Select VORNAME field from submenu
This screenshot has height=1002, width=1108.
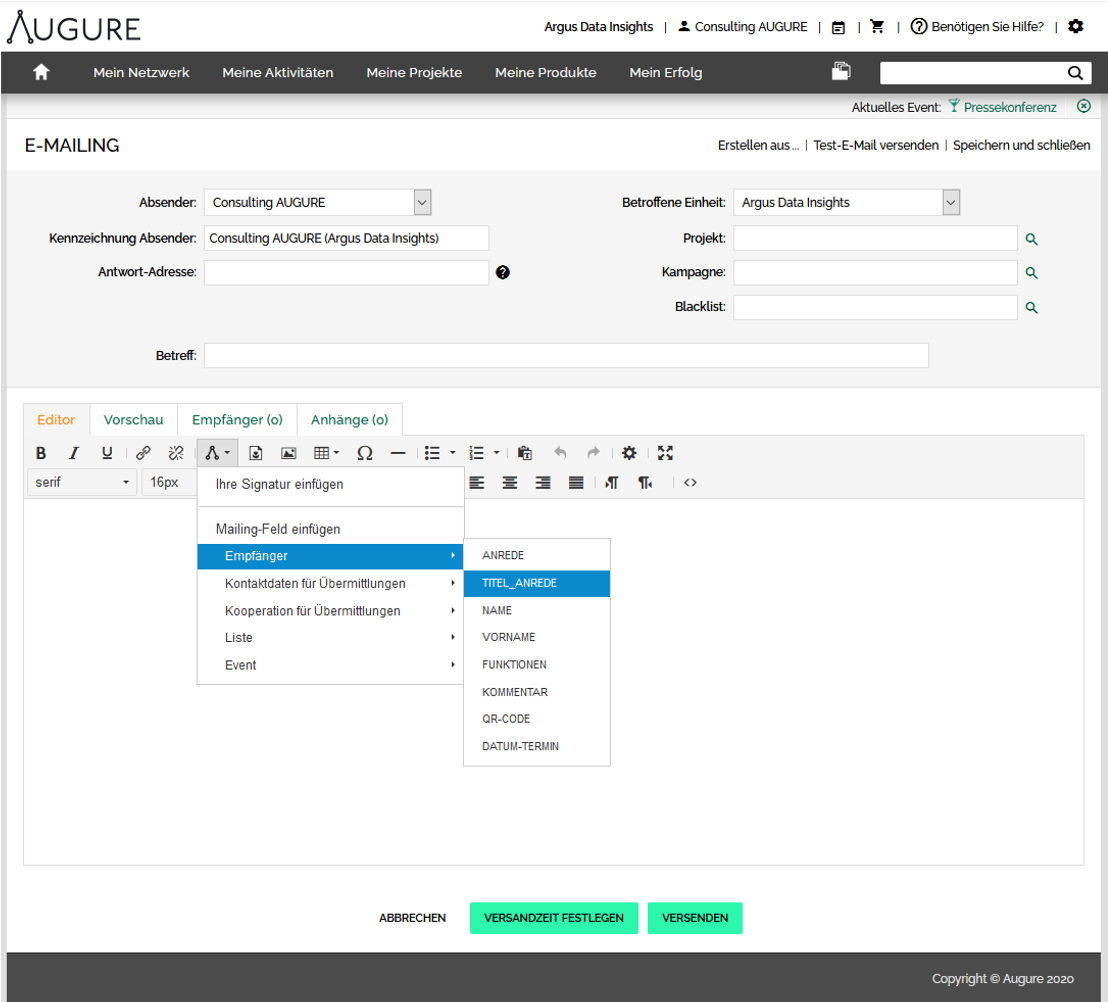[x=537, y=637]
